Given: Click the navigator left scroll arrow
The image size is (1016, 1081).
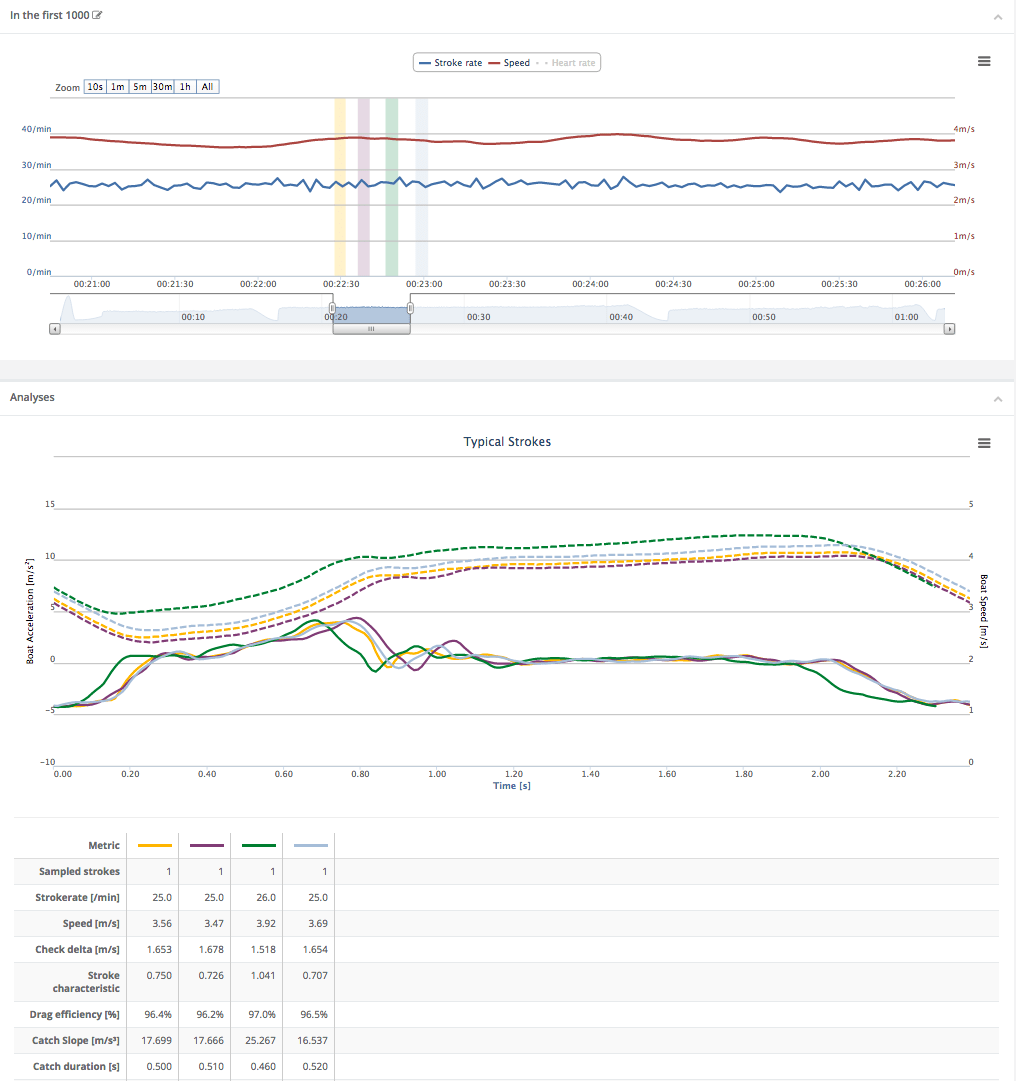Looking at the screenshot, I should [x=55, y=328].
